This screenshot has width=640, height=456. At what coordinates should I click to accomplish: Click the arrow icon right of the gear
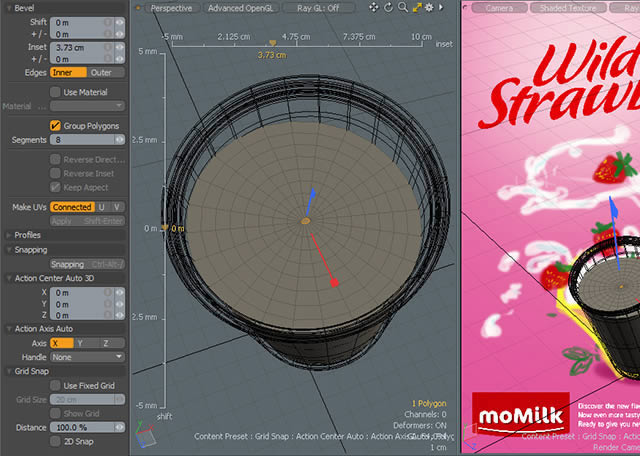click(441, 7)
